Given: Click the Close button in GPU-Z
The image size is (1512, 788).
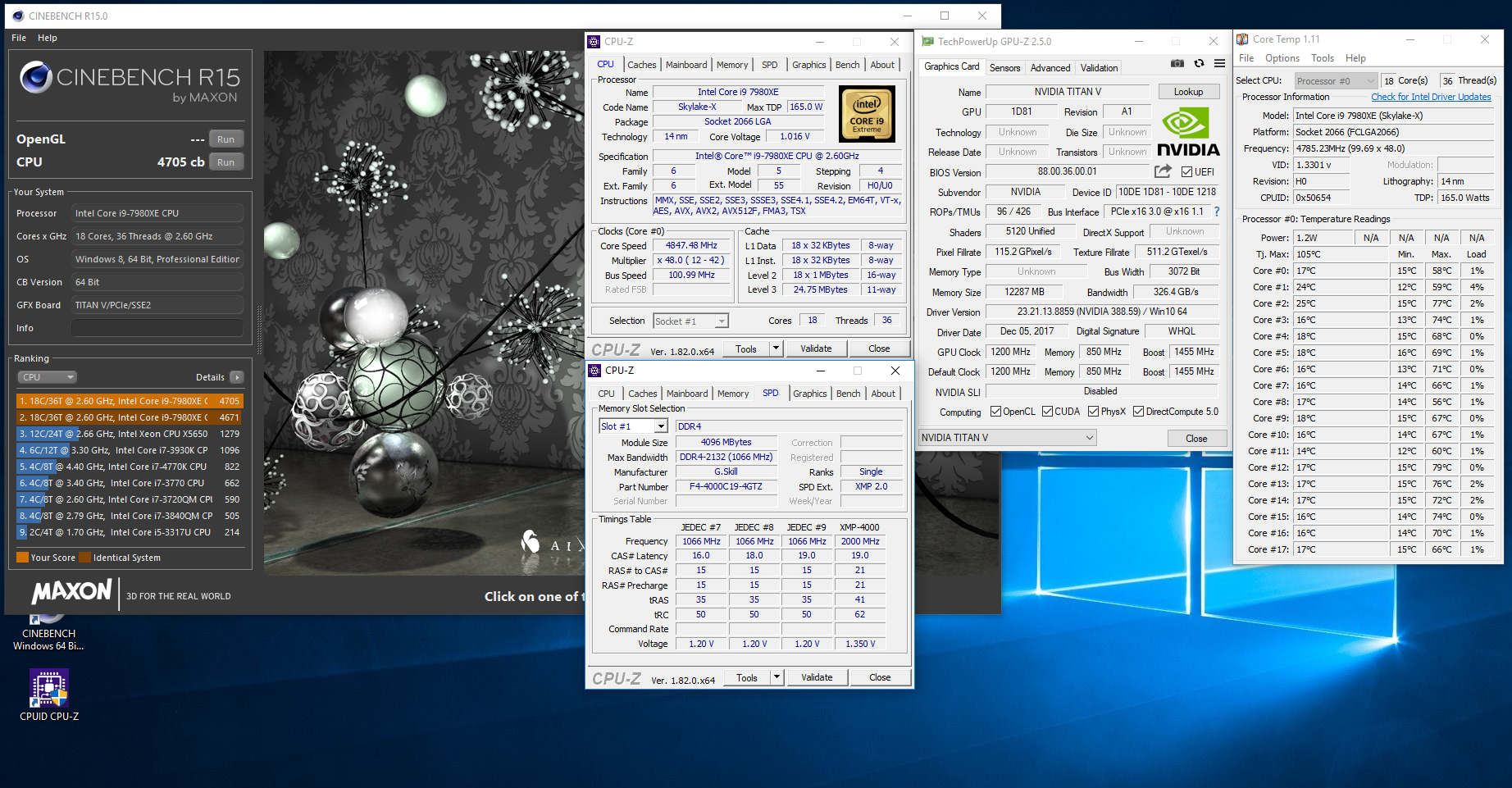Looking at the screenshot, I should pyautogui.click(x=1196, y=439).
